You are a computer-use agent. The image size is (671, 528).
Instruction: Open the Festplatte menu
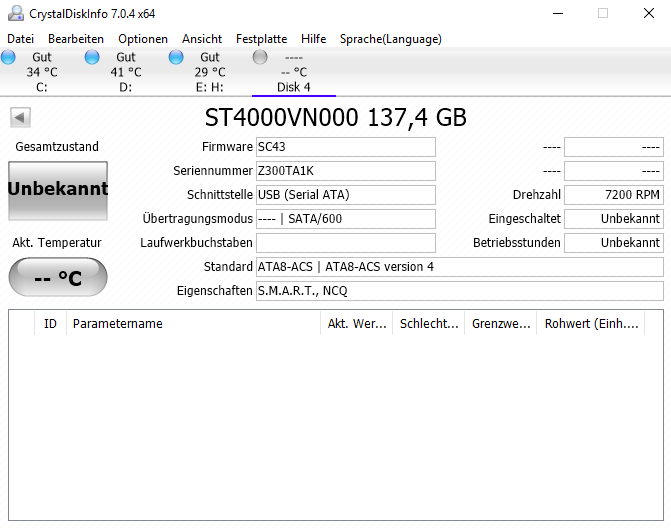(261, 39)
